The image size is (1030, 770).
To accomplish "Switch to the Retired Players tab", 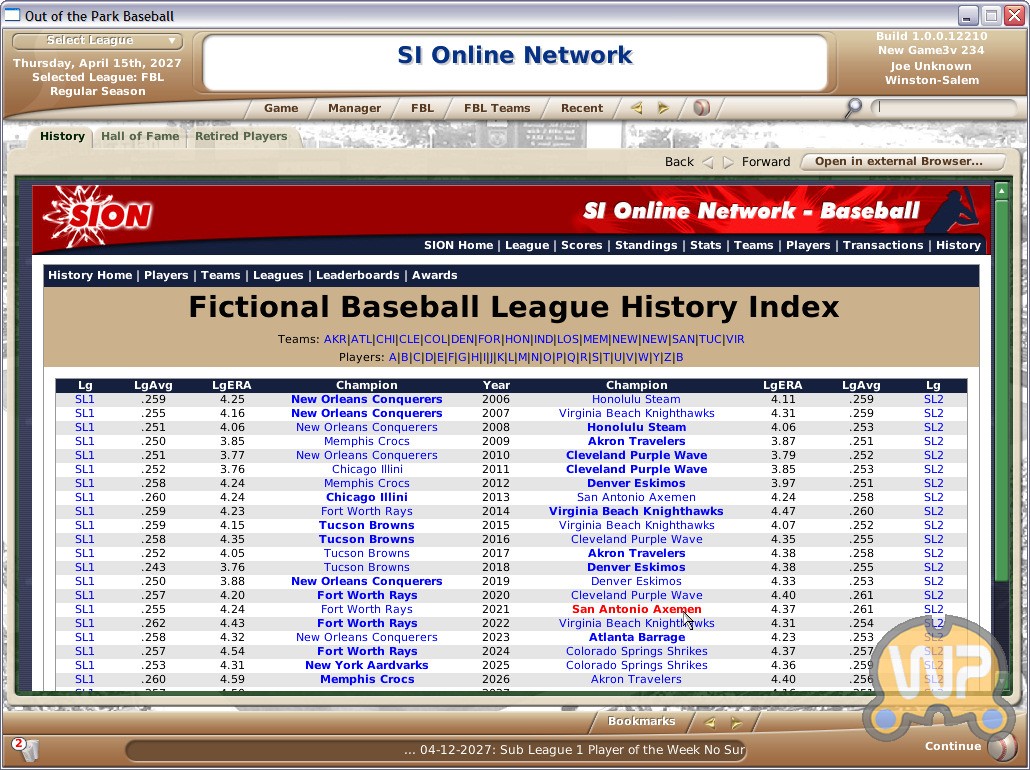I will point(241,137).
